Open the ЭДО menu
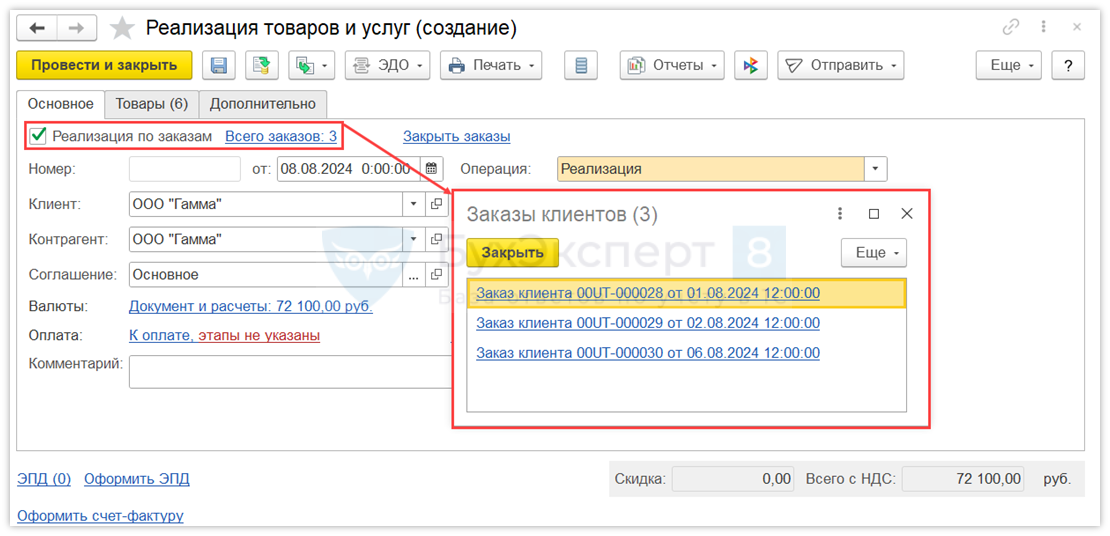1110x536 pixels. (387, 65)
